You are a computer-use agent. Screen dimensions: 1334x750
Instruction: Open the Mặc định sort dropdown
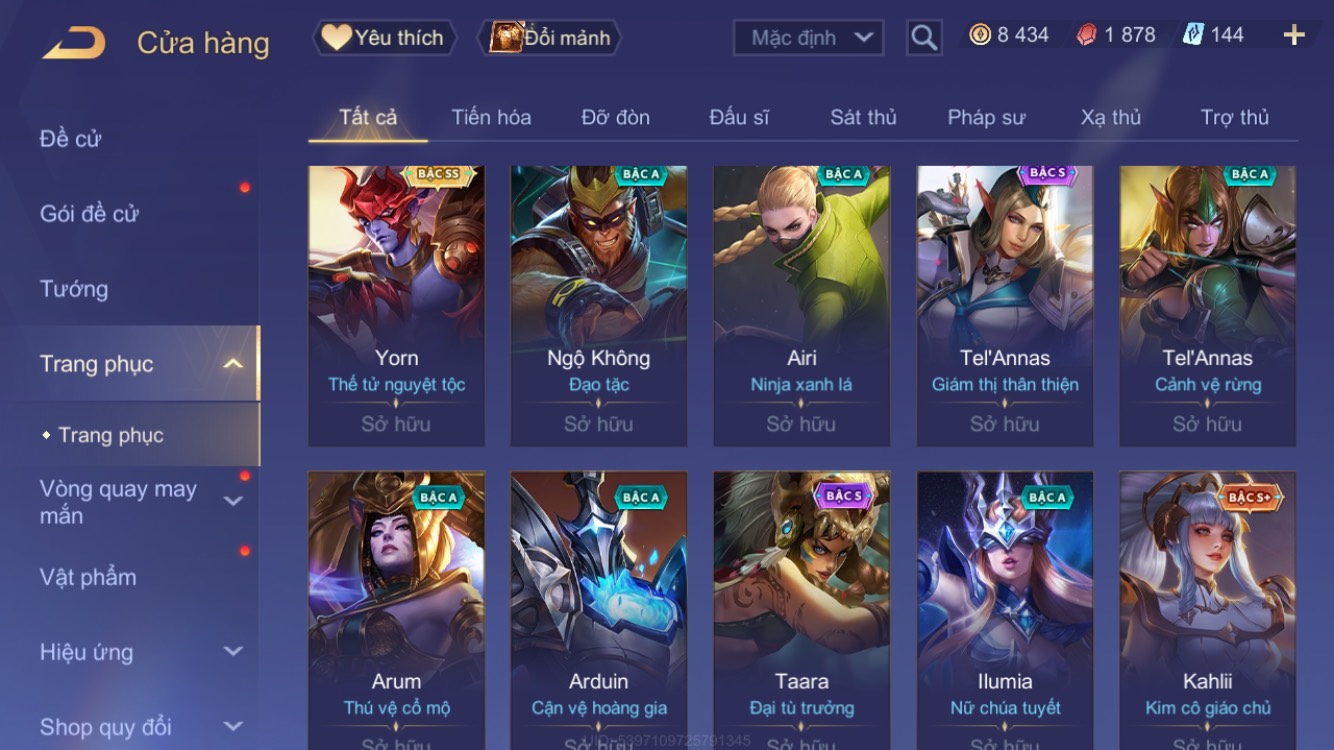coord(809,38)
